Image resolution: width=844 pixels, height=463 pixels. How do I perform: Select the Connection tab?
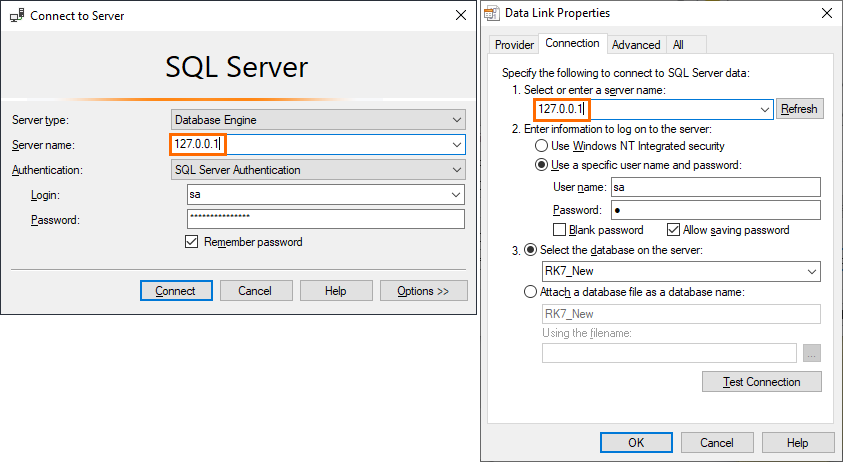click(572, 43)
